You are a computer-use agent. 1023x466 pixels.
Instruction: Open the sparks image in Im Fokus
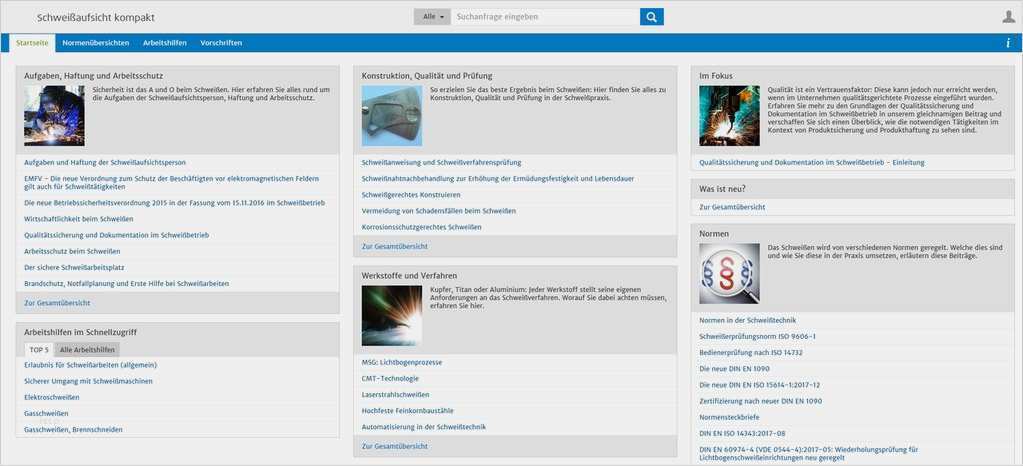(729, 116)
